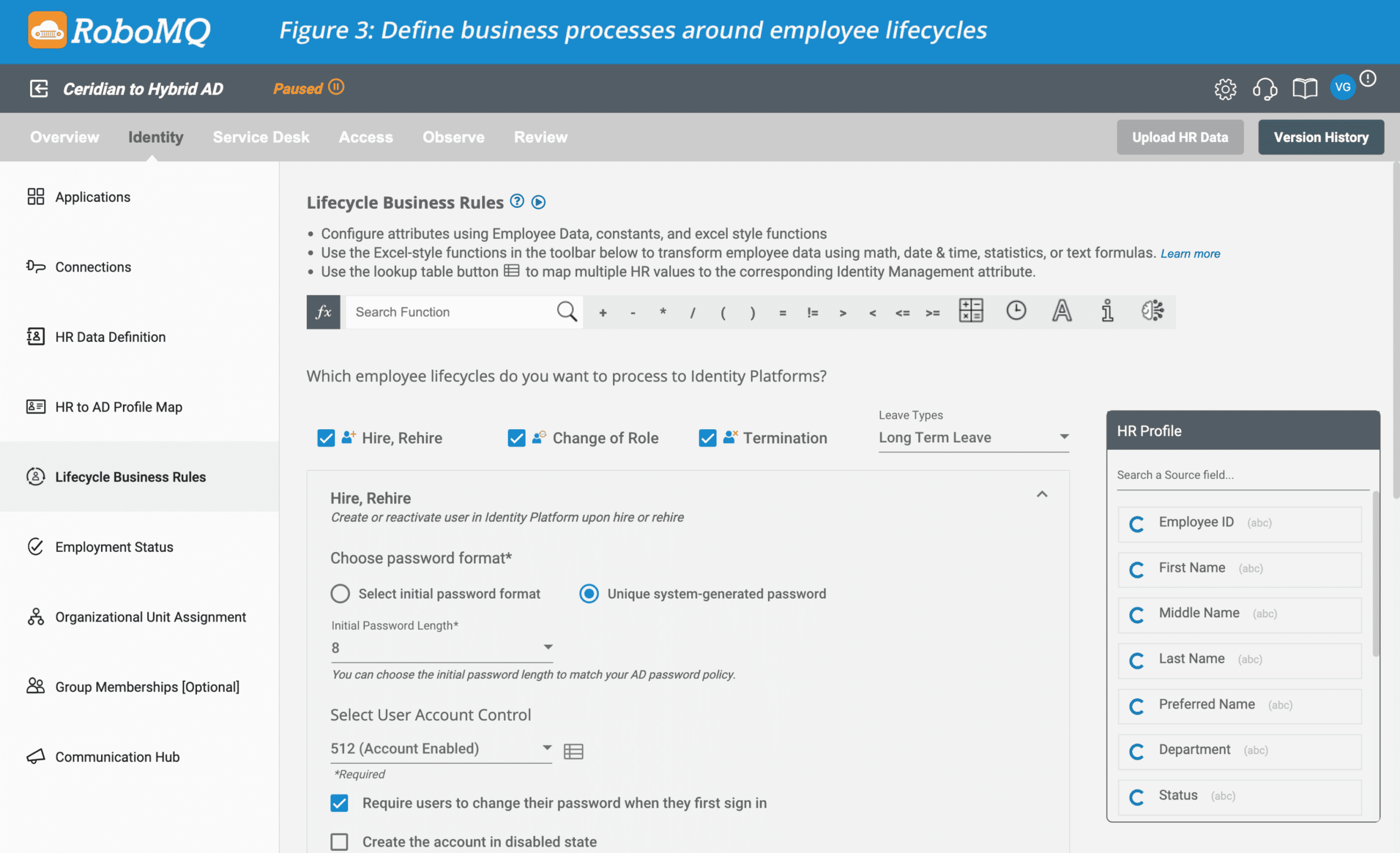The image size is (1400, 853).
Task: Uncheck the Termination lifecycle checkbox
Action: point(708,438)
